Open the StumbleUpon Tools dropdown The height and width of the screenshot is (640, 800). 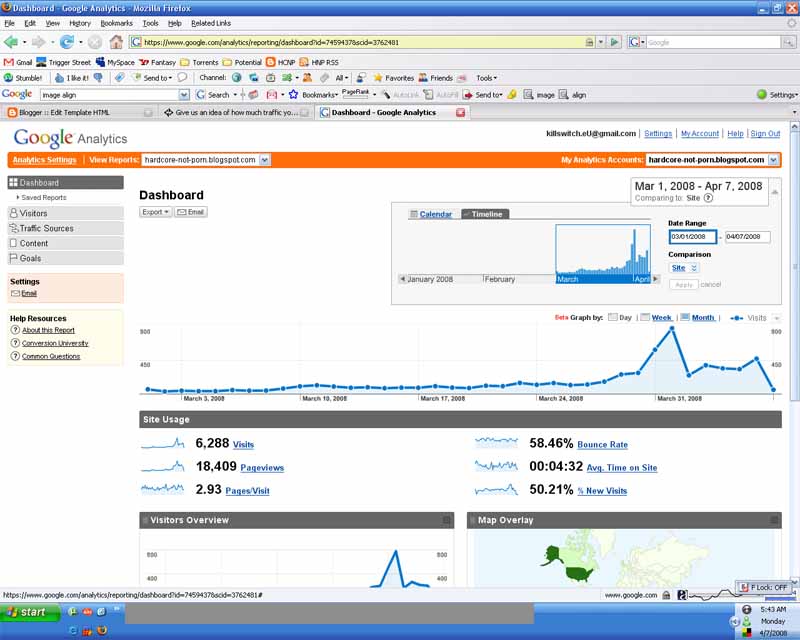486,78
